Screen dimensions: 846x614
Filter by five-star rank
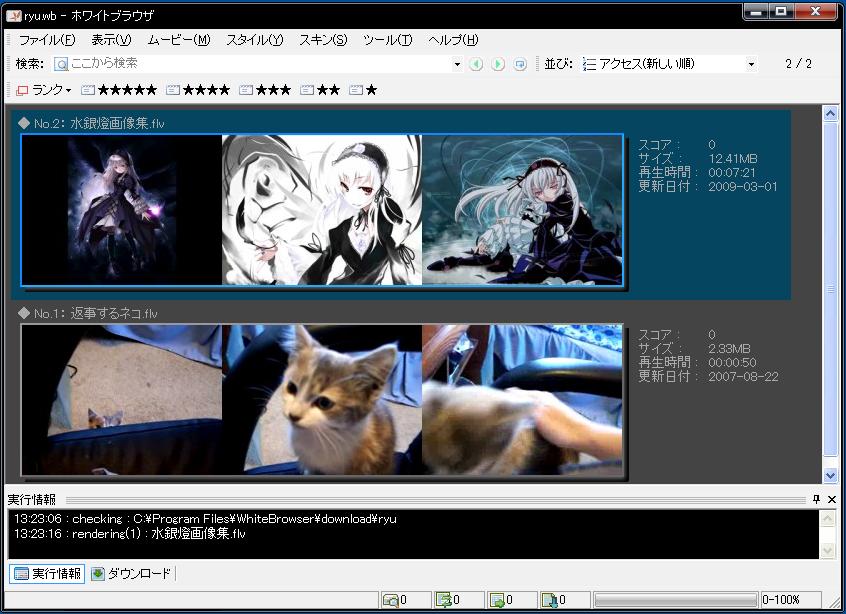(119, 90)
